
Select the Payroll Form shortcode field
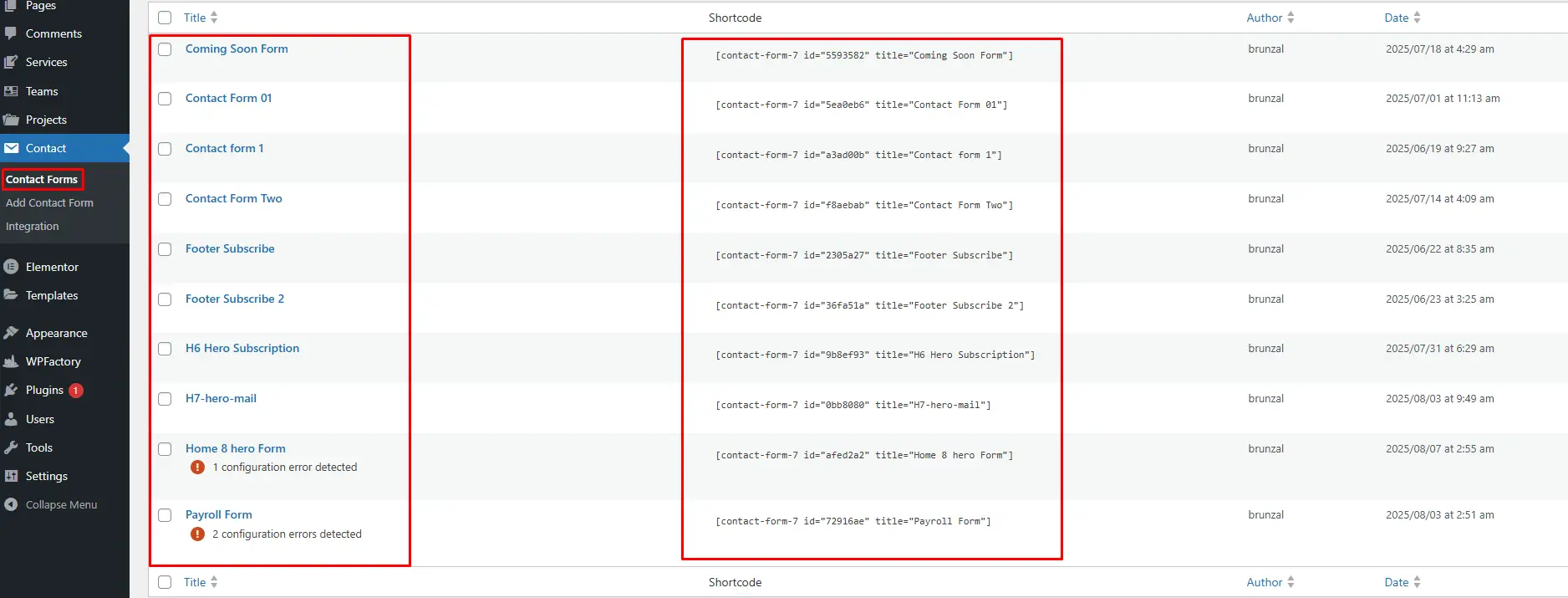pyautogui.click(x=853, y=521)
